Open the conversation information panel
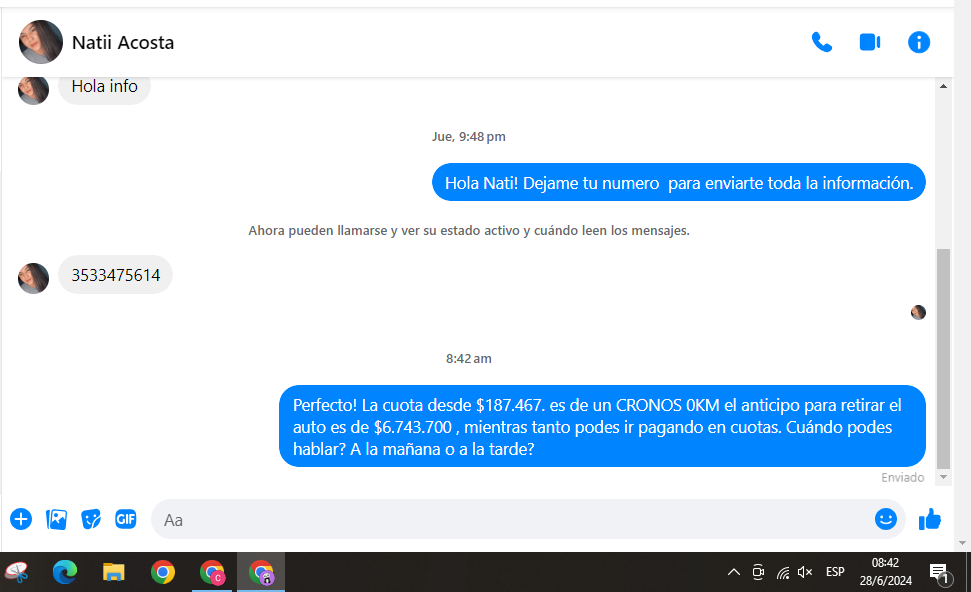The width and height of the screenshot is (971, 592). [918, 42]
